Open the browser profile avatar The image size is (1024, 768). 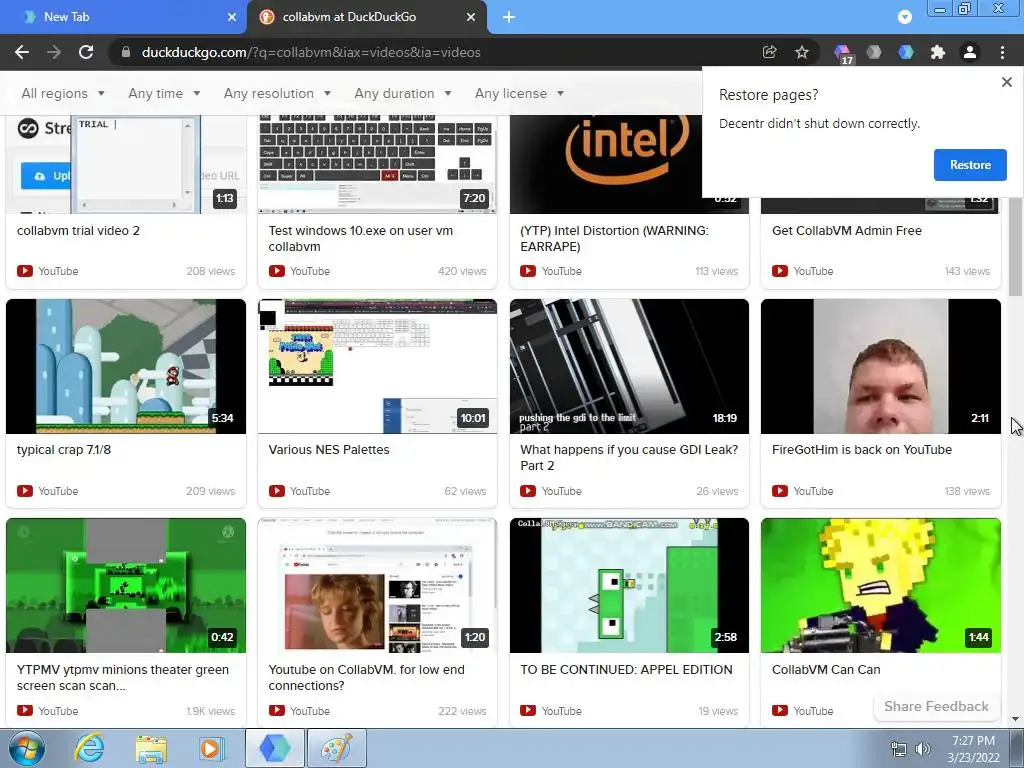click(970, 52)
